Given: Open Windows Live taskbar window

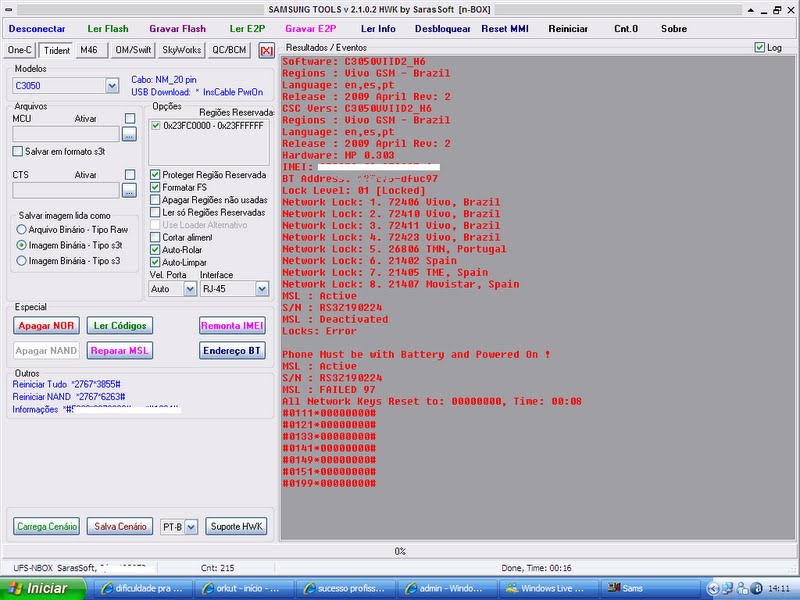Looking at the screenshot, I should click(x=548, y=588).
